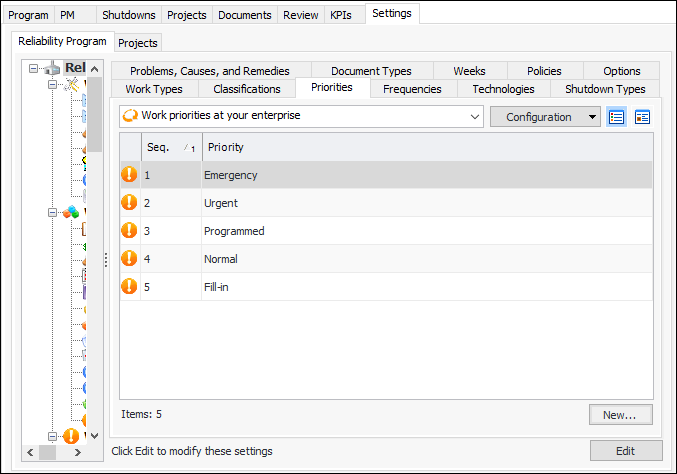
Task: Click the Emergency priority warning icon
Action: [129, 175]
